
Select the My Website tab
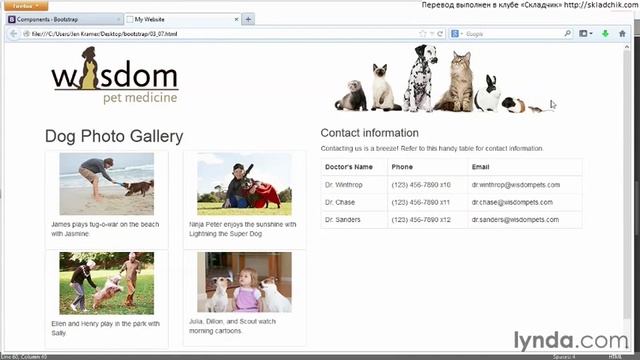pyautogui.click(x=183, y=19)
